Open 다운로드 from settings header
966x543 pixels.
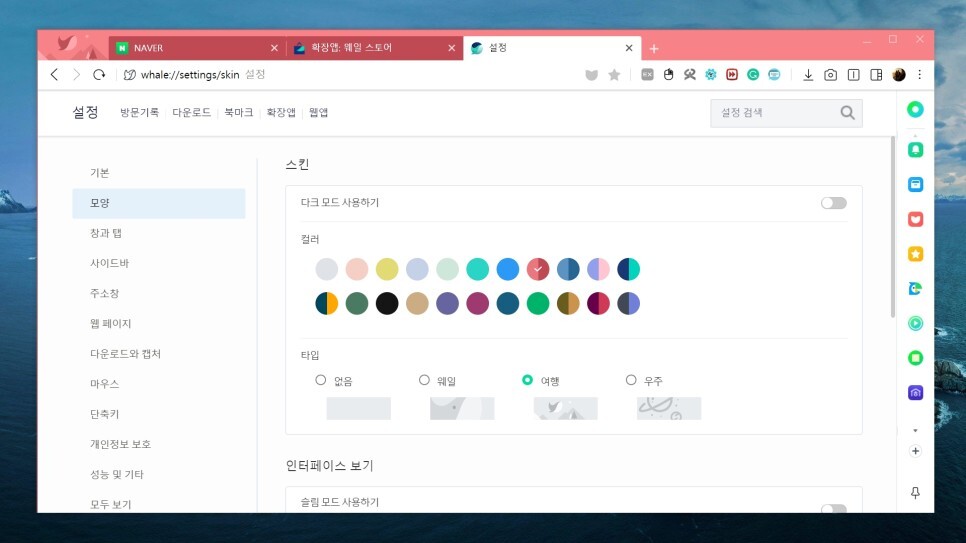[192, 112]
